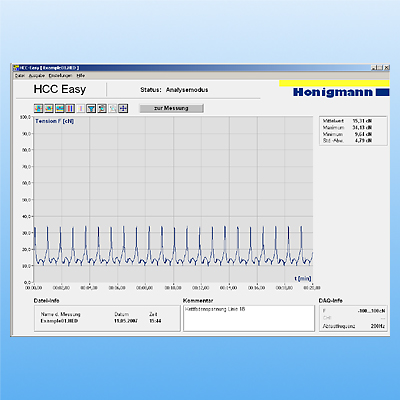The image size is (400, 400).
Task: Click the Mittelwert value 15,31 cN
Action: pyautogui.click(x=362, y=121)
